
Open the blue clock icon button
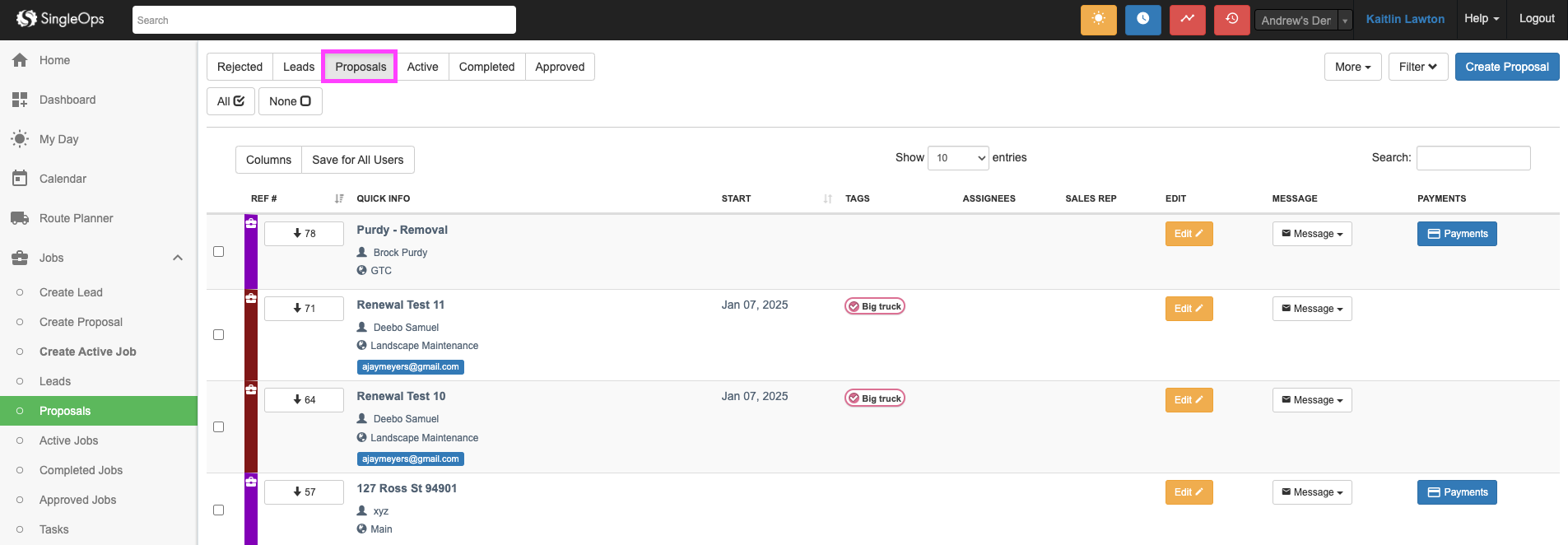coord(1142,20)
